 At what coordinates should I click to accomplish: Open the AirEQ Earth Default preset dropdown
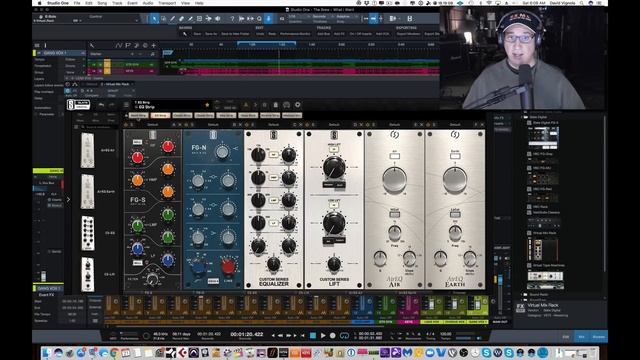click(454, 124)
